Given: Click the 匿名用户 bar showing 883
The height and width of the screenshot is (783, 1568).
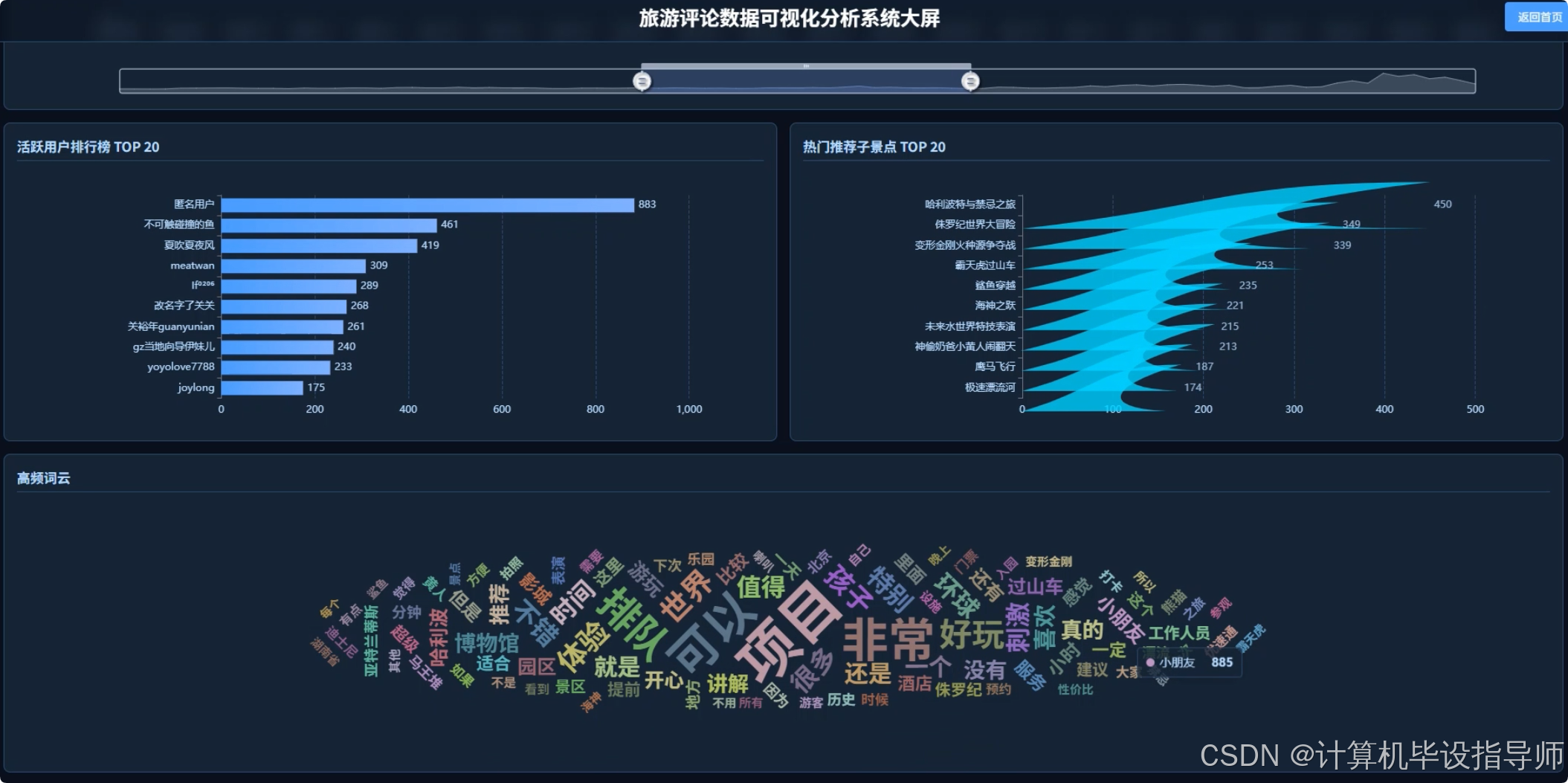Looking at the screenshot, I should (x=424, y=203).
